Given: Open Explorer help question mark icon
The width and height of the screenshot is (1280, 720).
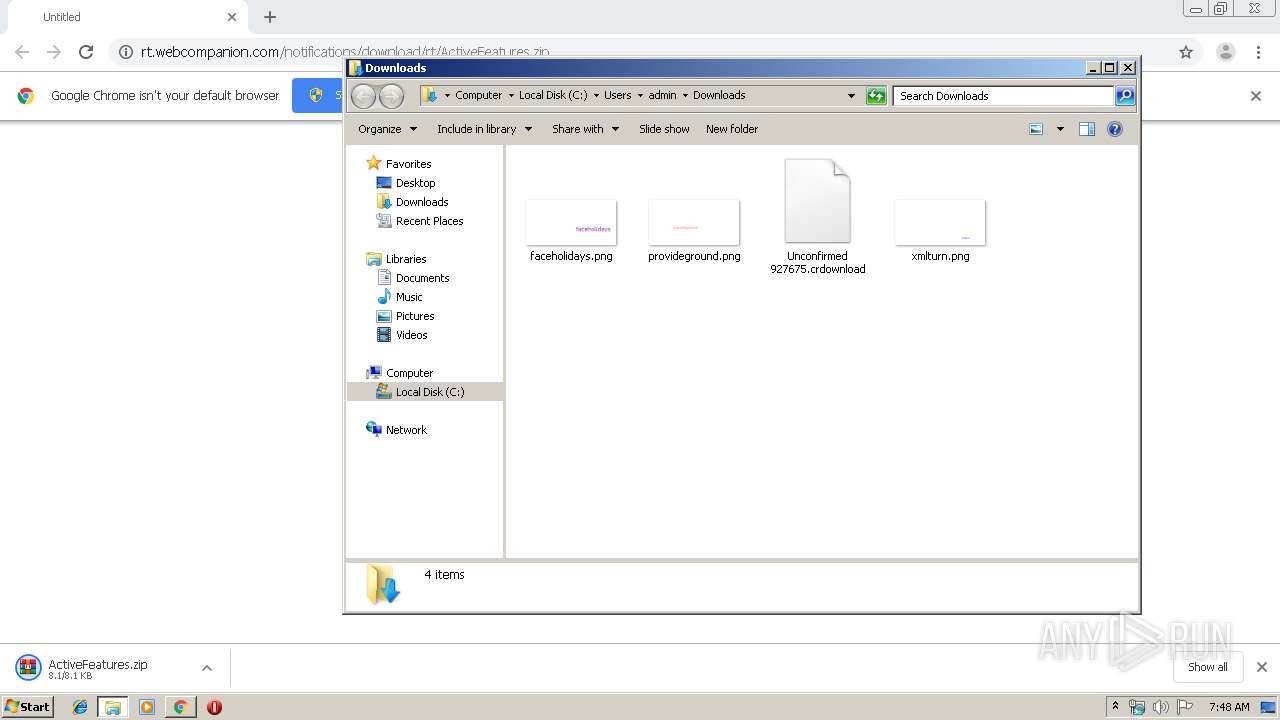Looking at the screenshot, I should [1115, 129].
